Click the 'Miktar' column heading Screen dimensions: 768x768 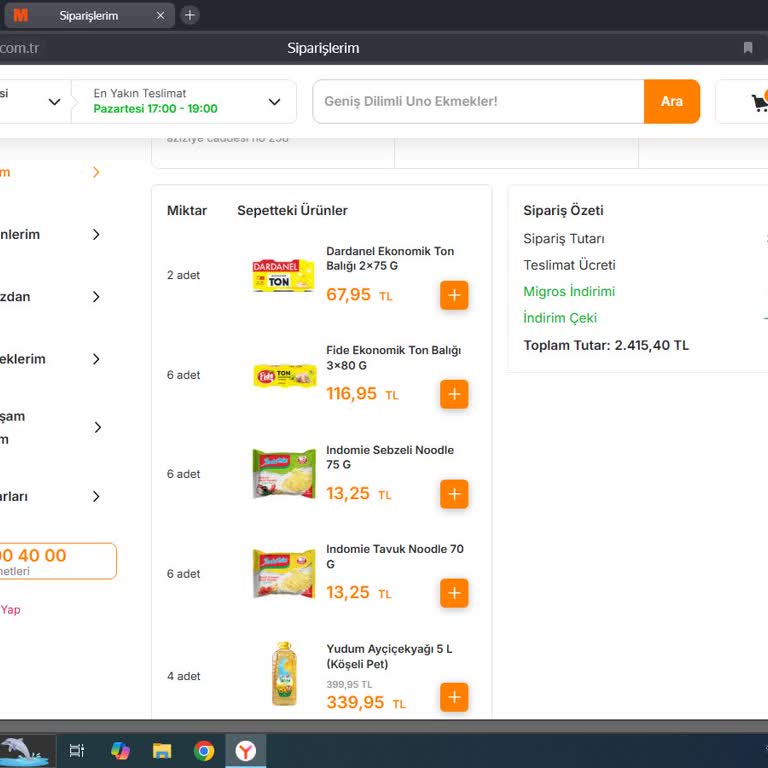pyautogui.click(x=187, y=211)
